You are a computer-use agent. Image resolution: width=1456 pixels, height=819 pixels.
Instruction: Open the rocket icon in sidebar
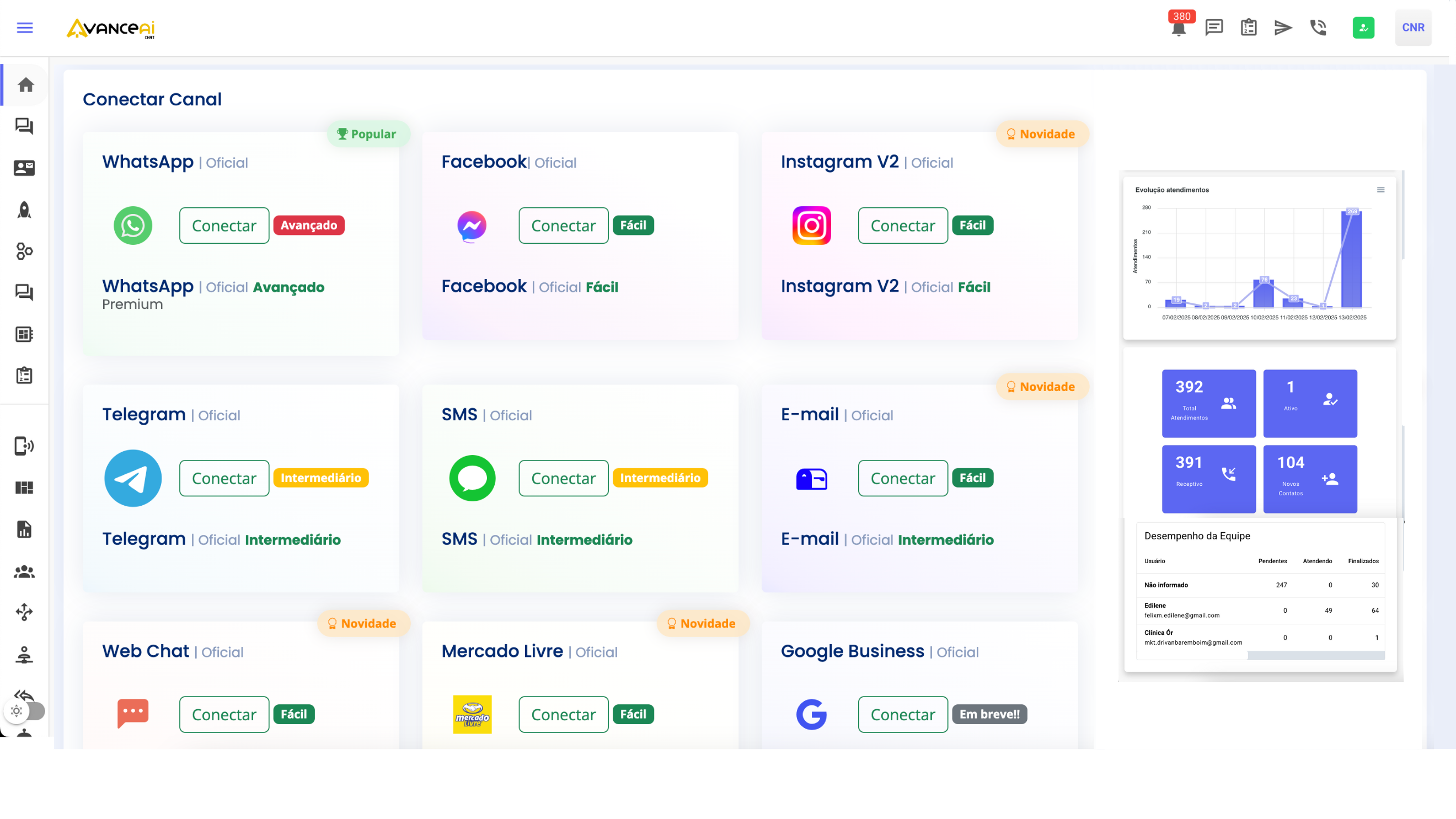tap(24, 210)
